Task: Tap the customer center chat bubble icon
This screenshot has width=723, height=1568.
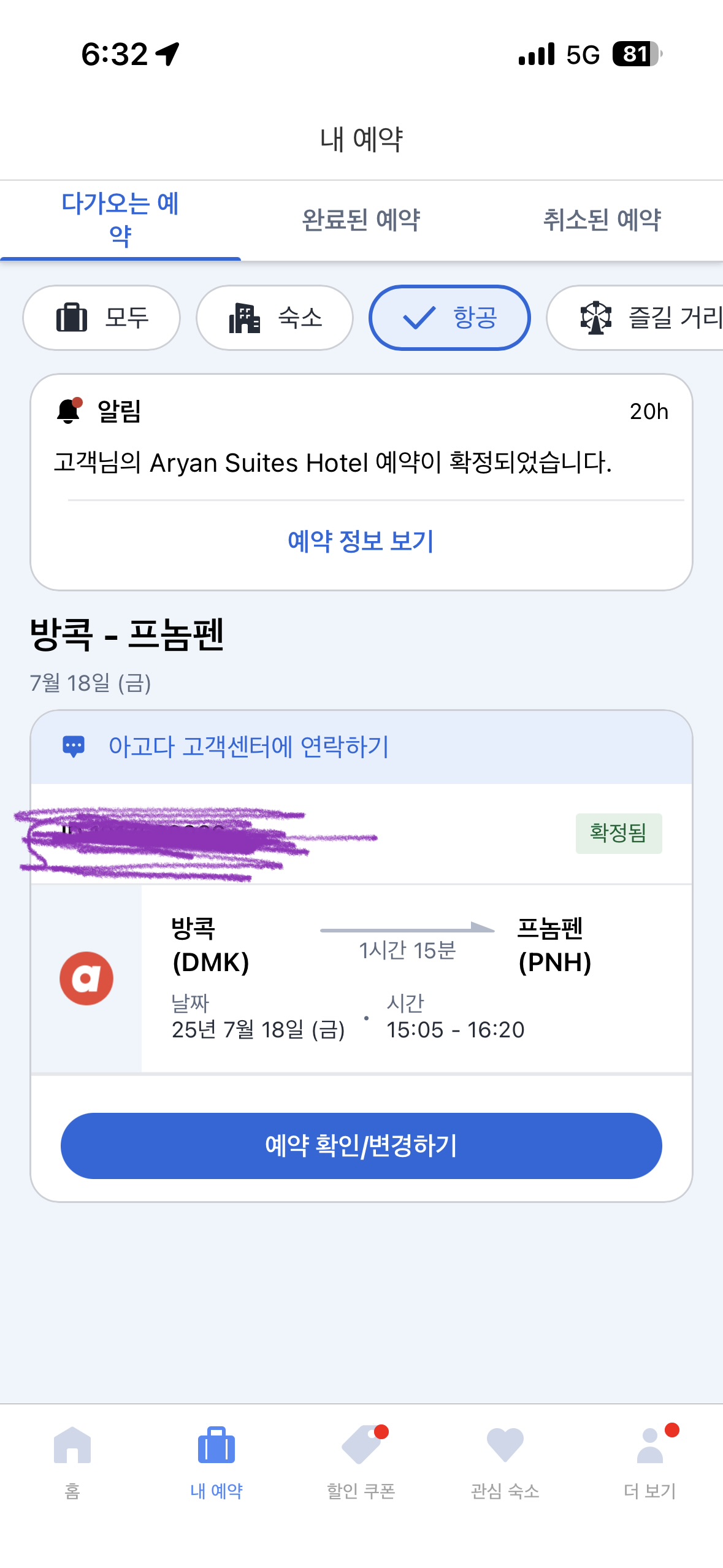Action: [x=74, y=747]
